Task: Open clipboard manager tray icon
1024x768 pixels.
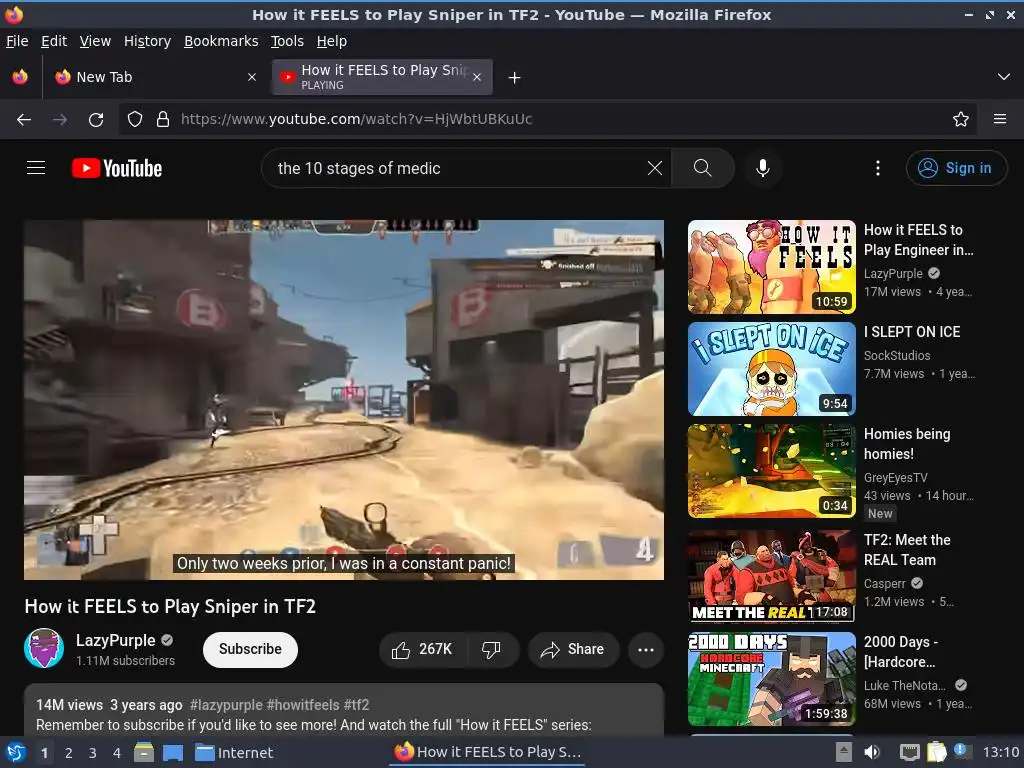Action: tap(936, 752)
